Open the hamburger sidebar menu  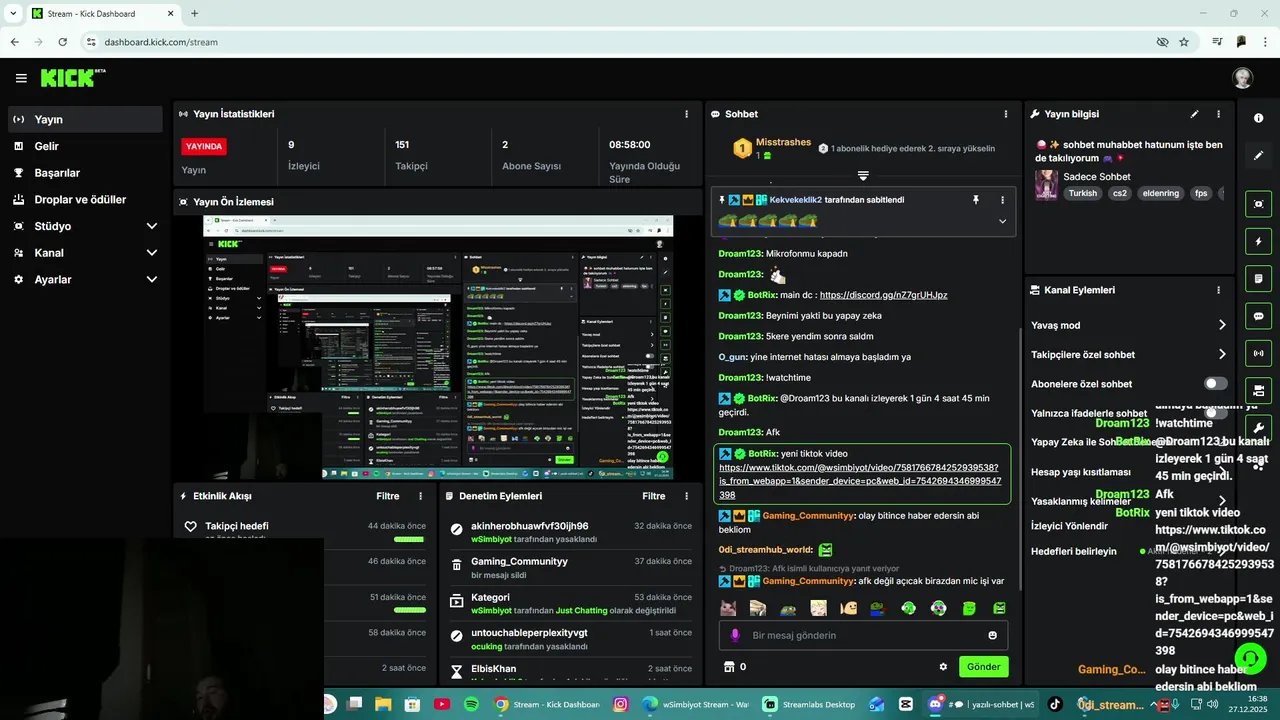coord(21,78)
